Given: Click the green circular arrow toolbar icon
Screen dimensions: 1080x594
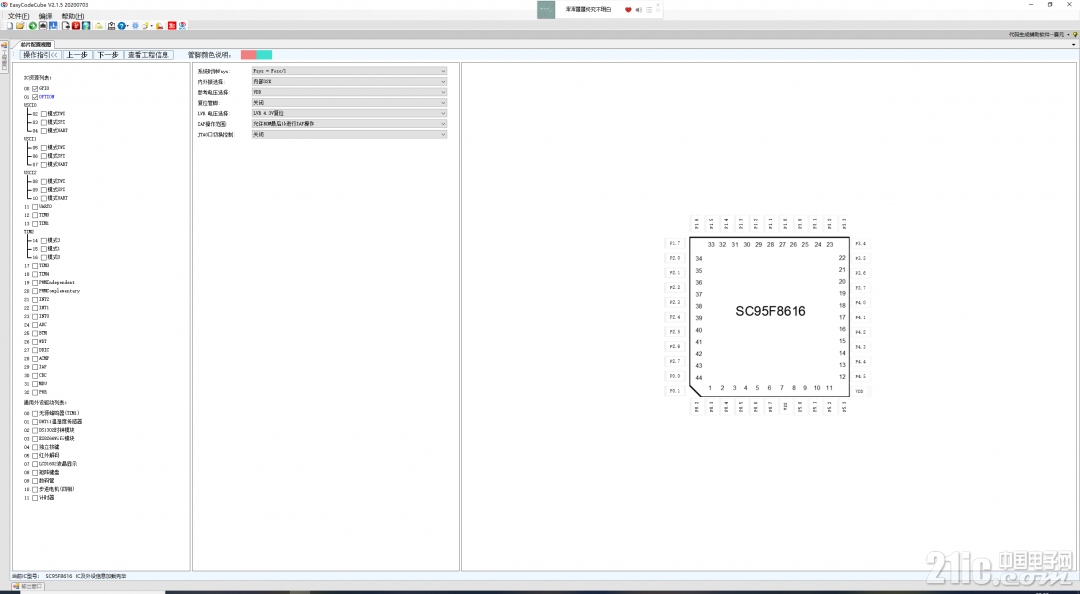Looking at the screenshot, I should 32,25.
